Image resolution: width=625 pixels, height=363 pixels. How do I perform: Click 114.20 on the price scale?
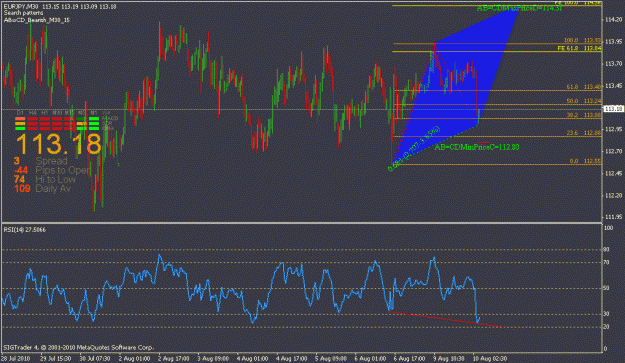[613, 20]
